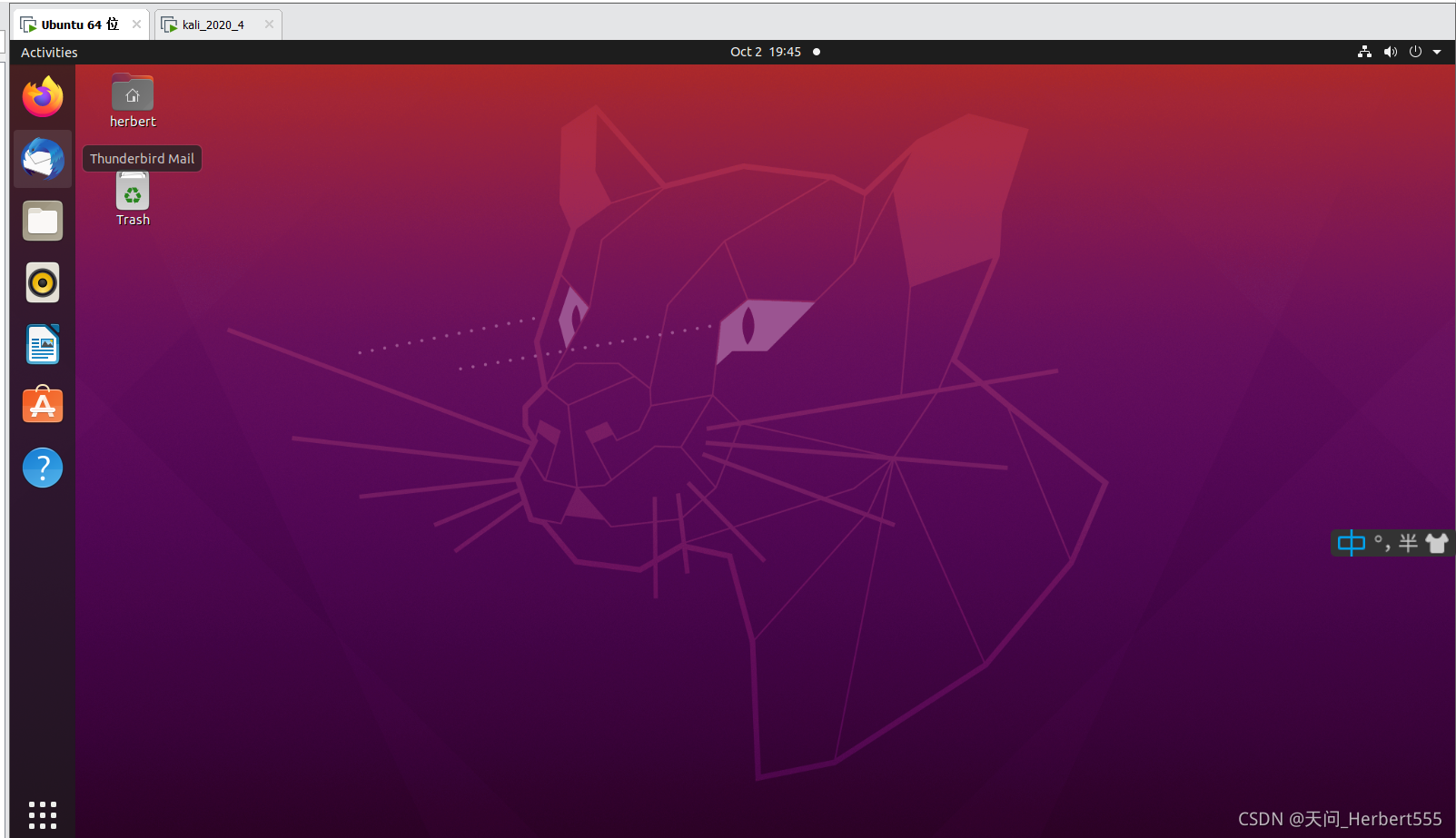Click the notification dot beside clock

(x=817, y=52)
